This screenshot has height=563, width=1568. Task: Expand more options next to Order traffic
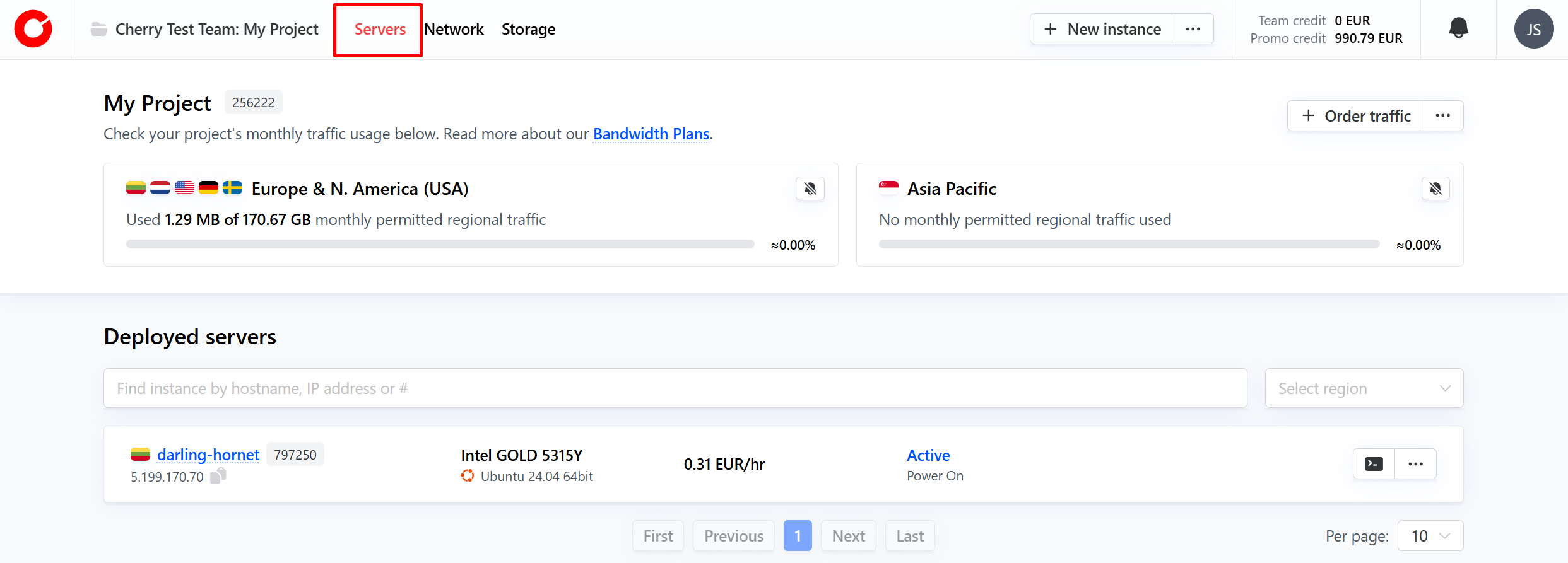pos(1442,116)
